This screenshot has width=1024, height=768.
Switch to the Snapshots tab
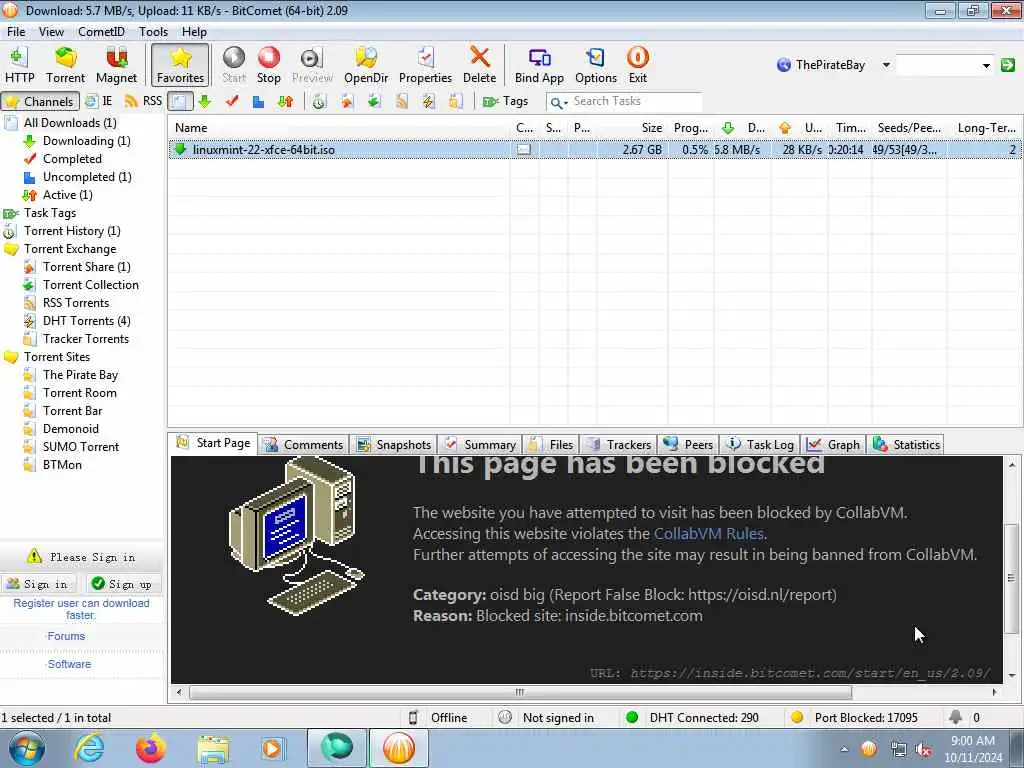click(x=394, y=445)
